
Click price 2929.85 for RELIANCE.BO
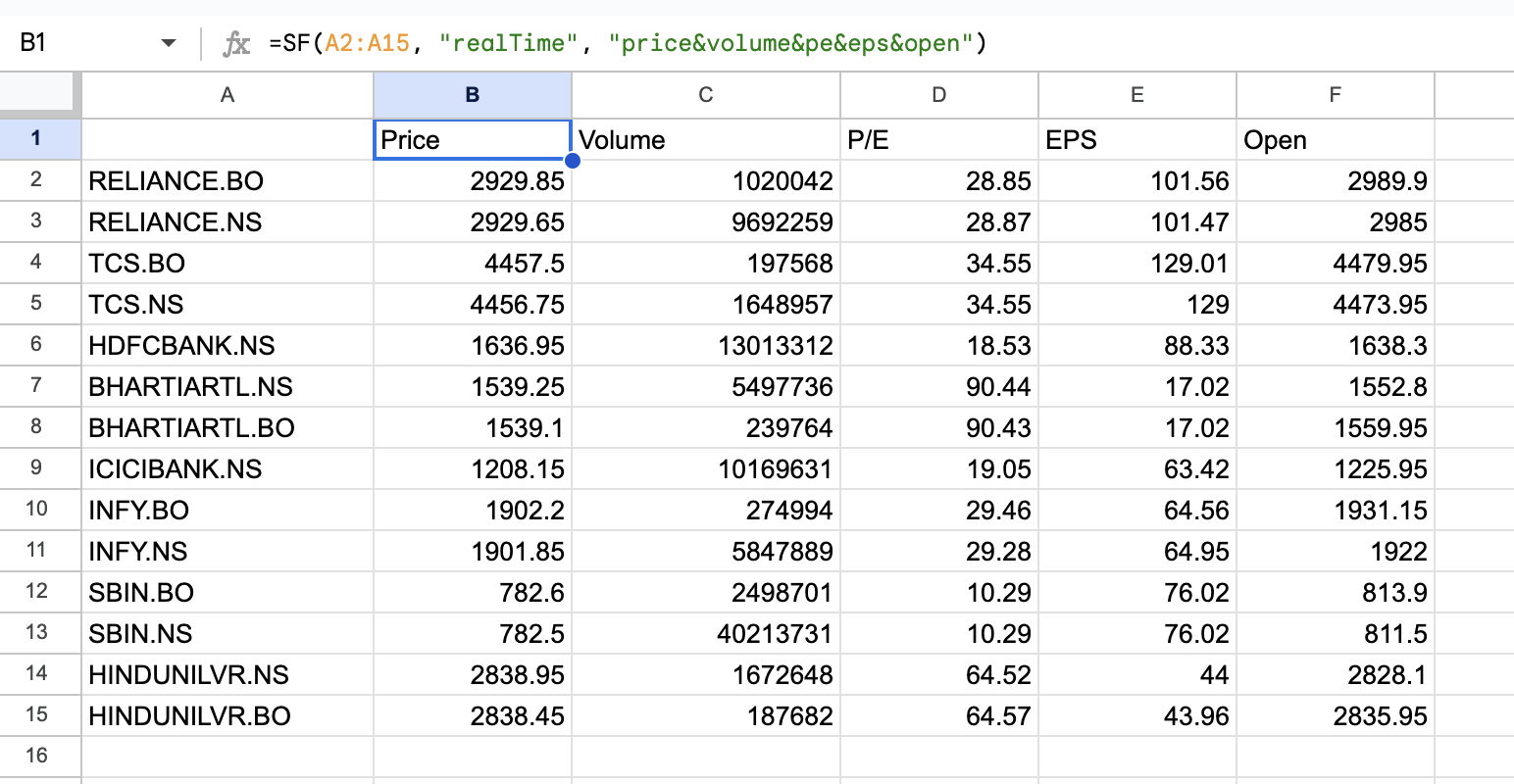coord(473,180)
